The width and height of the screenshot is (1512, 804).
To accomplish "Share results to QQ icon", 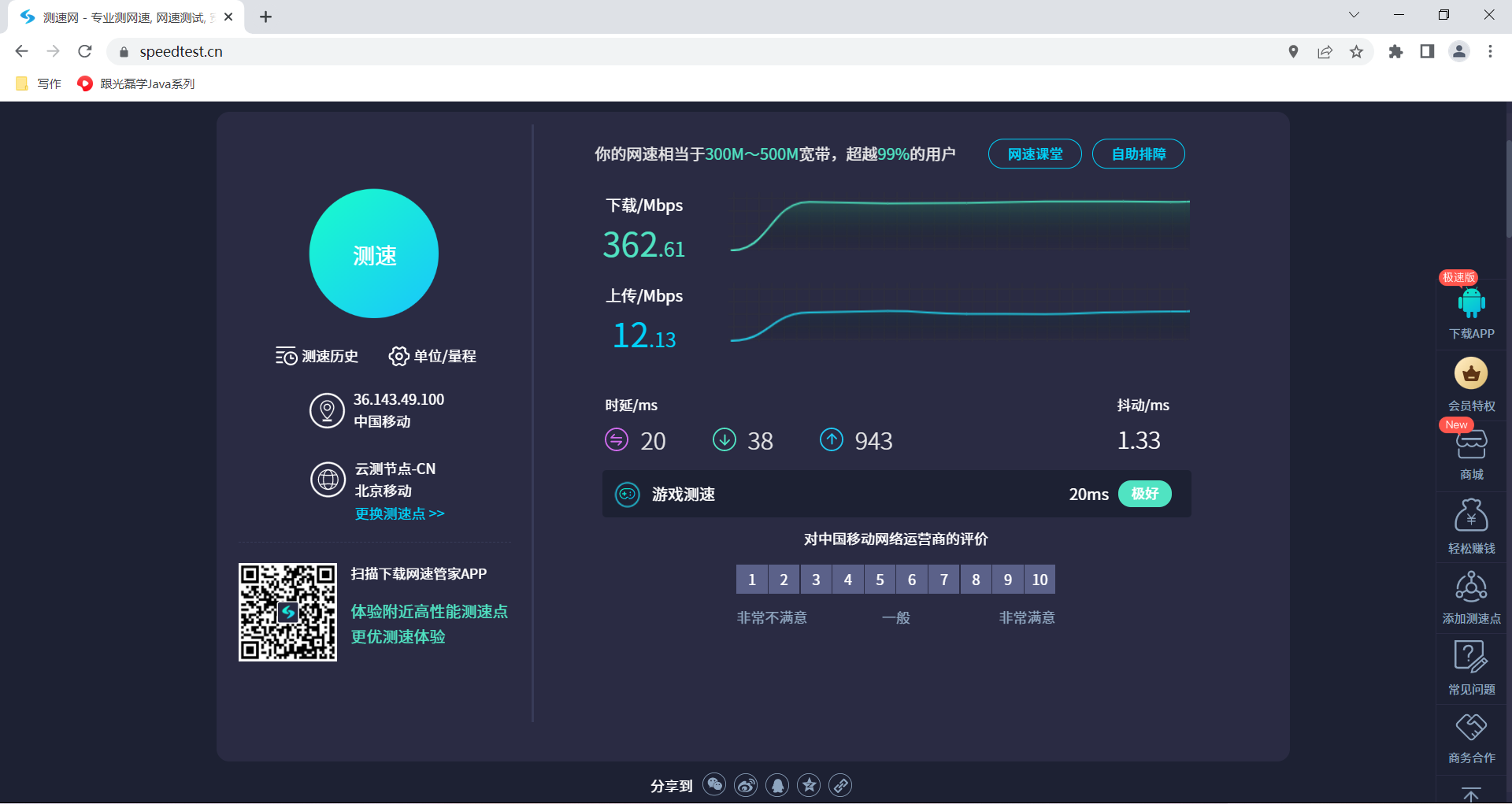I will point(777,785).
